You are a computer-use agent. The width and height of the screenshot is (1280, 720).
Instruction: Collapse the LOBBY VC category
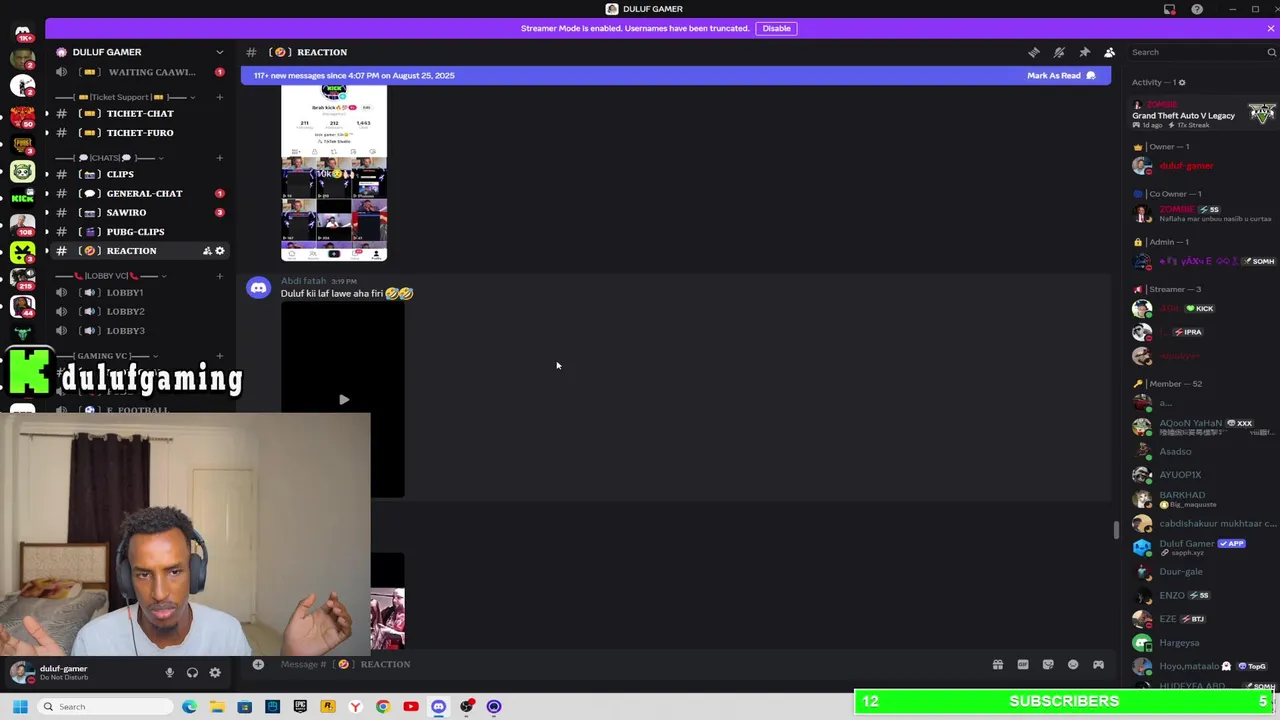click(x=112, y=276)
